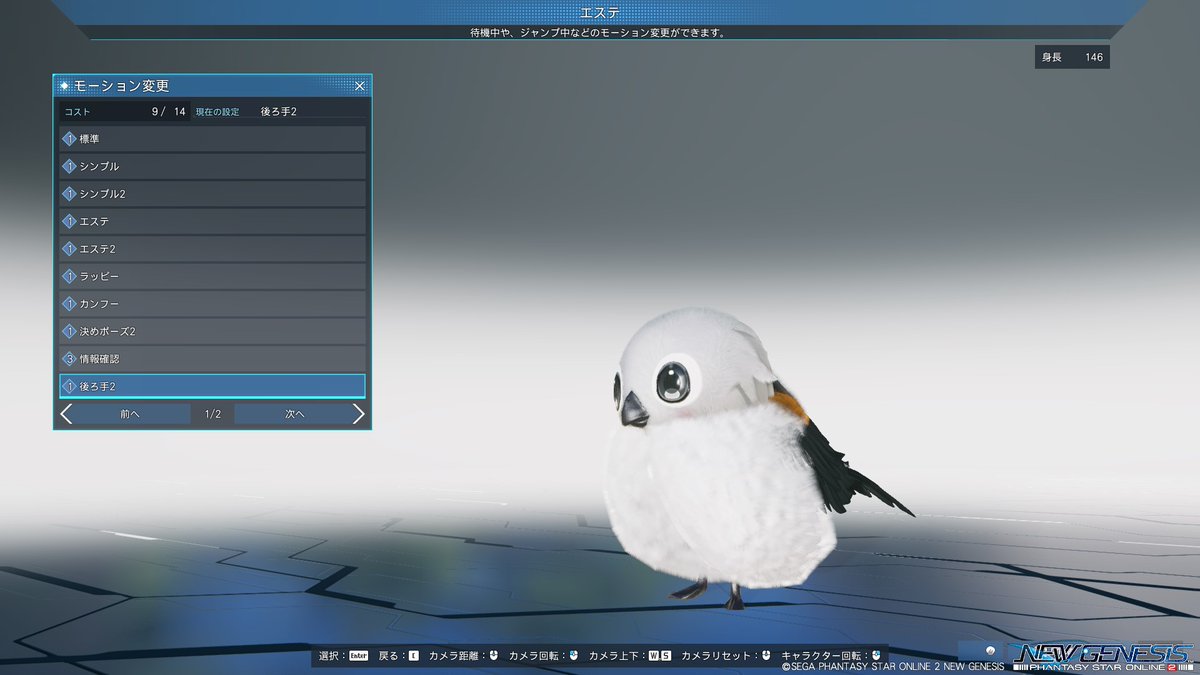This screenshot has height=675, width=1200.
Task: Click the モーション変更 title icon
Action: tap(65, 87)
